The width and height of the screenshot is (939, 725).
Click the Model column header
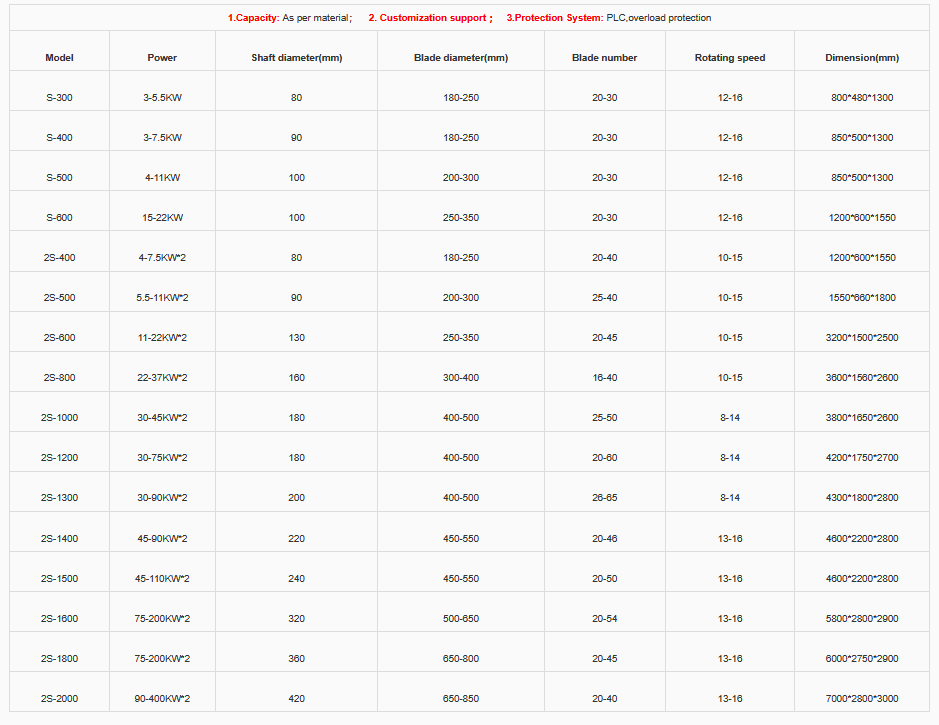click(x=59, y=58)
